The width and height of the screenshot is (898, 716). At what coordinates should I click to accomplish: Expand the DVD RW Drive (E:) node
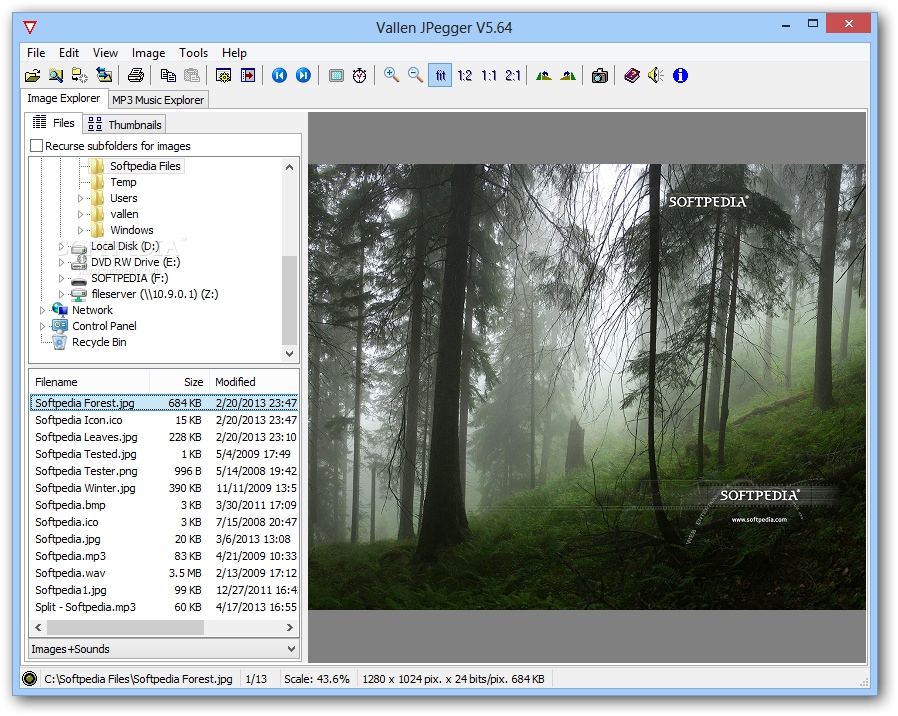(61, 262)
